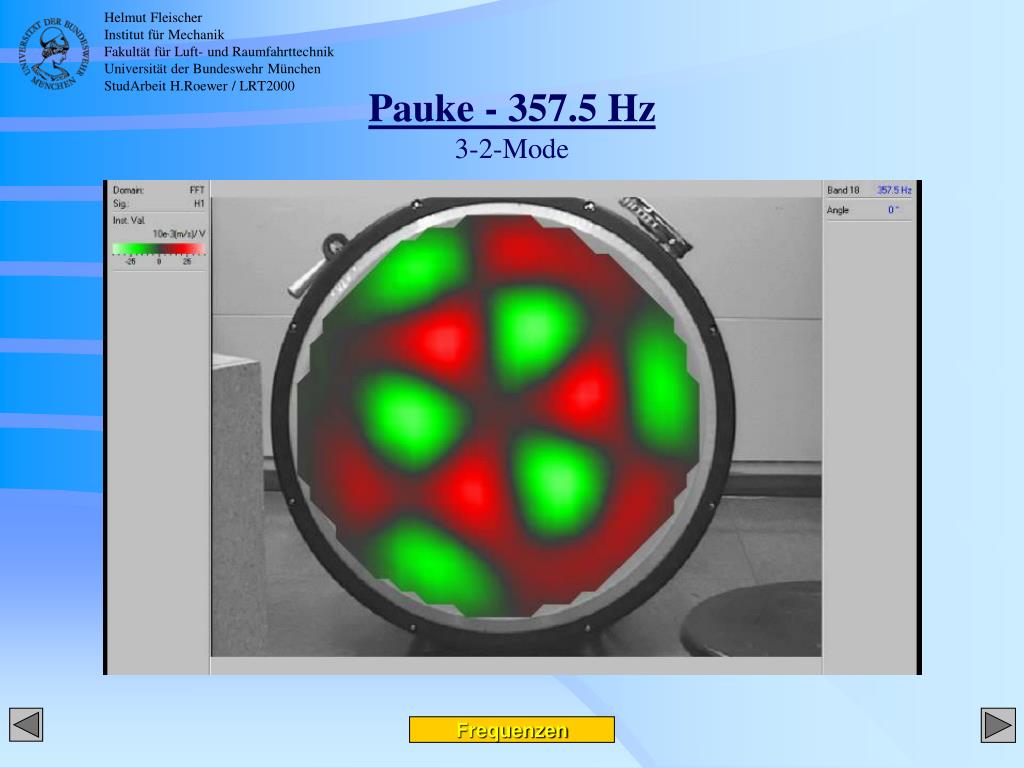Click the Institut für Mechanik line
The height and width of the screenshot is (768, 1024).
point(164,35)
